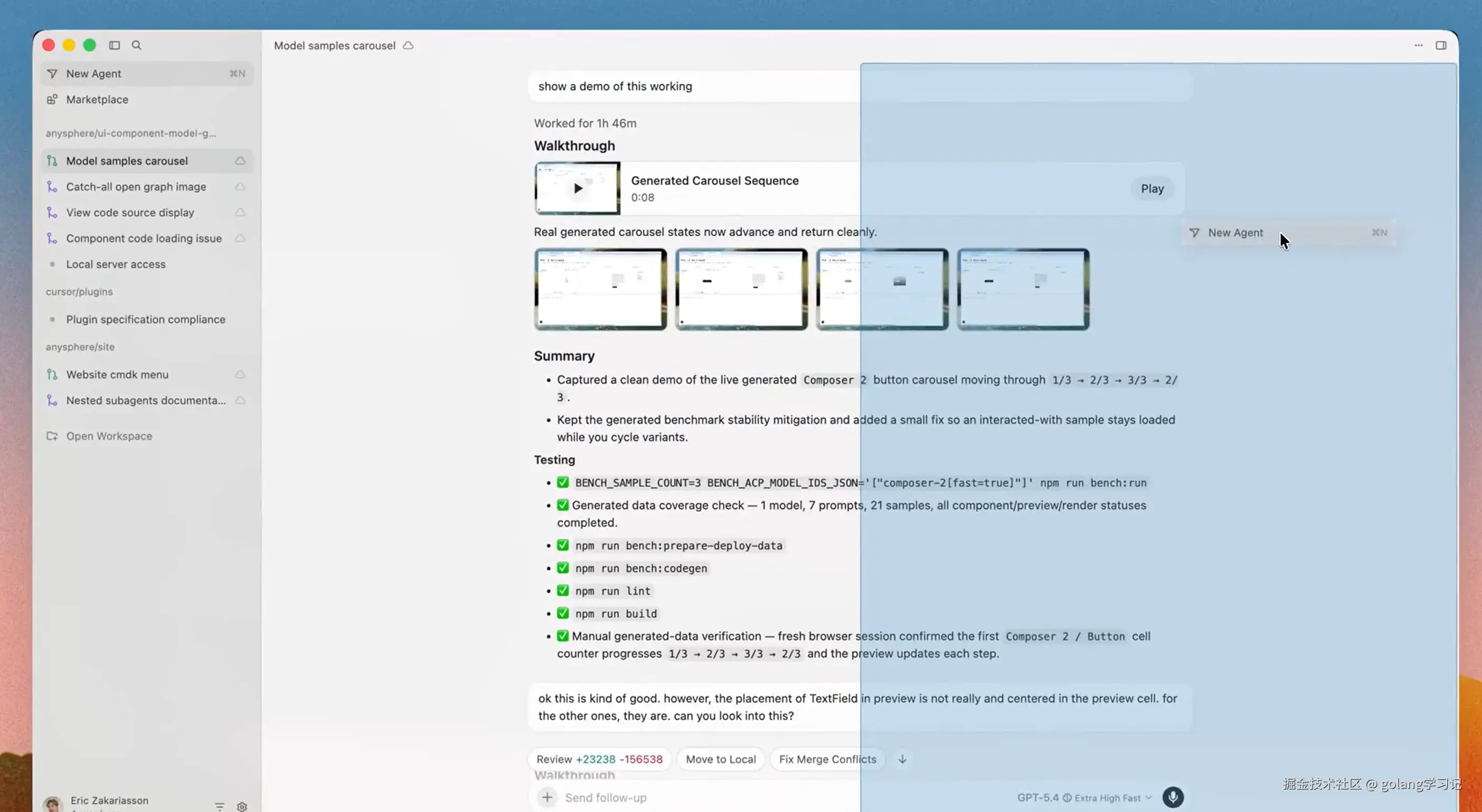The height and width of the screenshot is (812, 1482).
Task: Open the first walkthrough screenshot thumbnail
Action: pyautogui.click(x=600, y=289)
